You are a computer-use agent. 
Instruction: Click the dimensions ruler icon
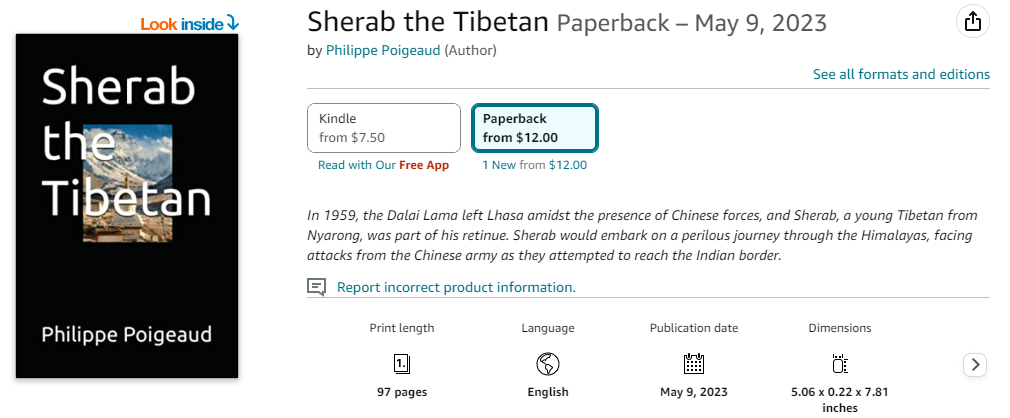pos(839,364)
